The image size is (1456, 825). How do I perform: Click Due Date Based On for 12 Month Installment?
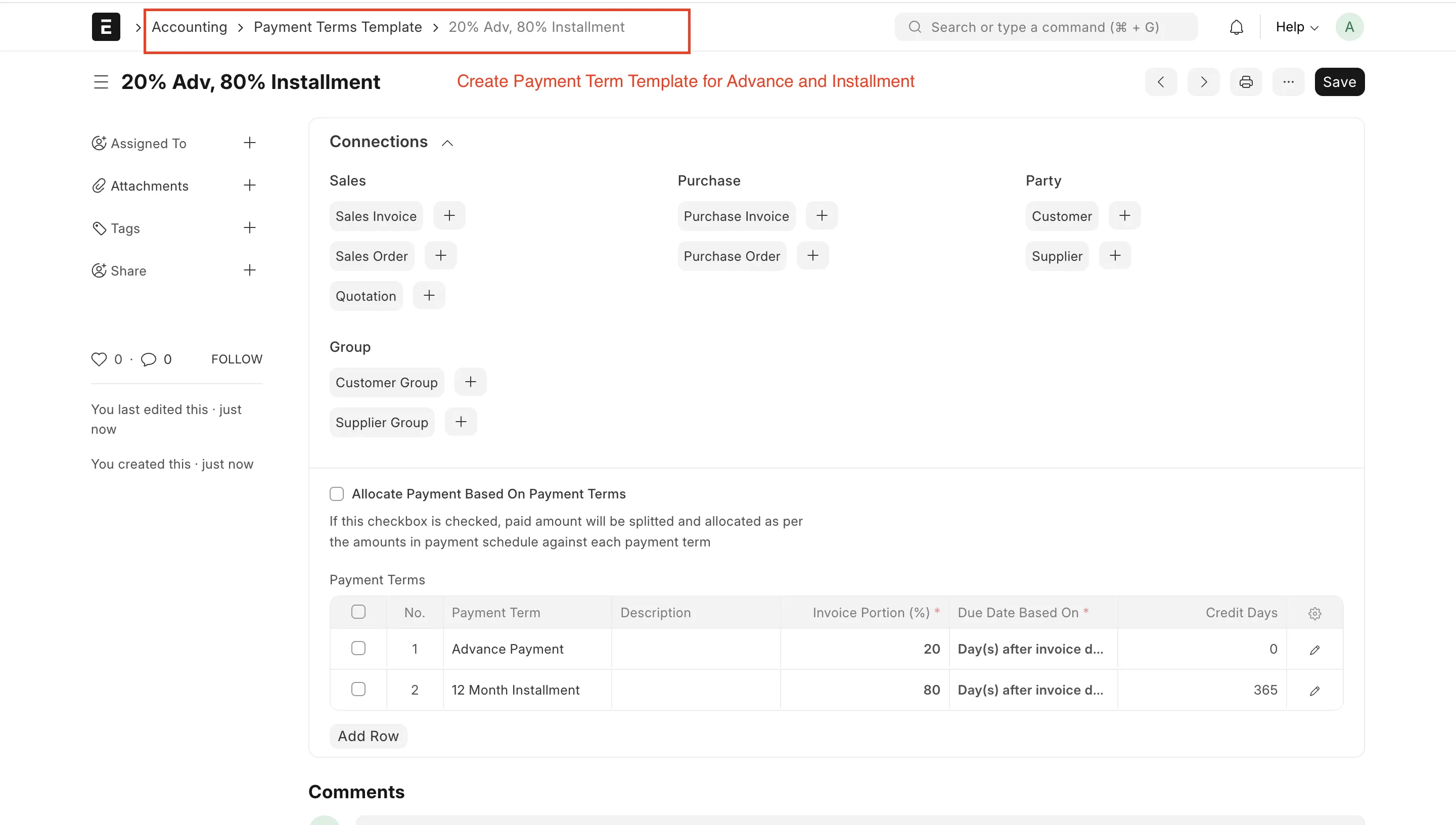1033,690
